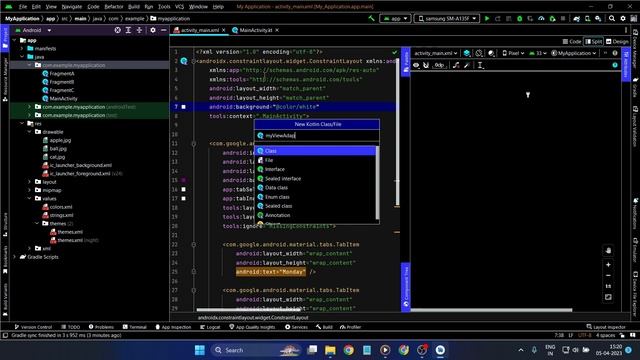Open samsung SM-A135F device dropdown
The image size is (640, 360).
[x=447, y=18]
